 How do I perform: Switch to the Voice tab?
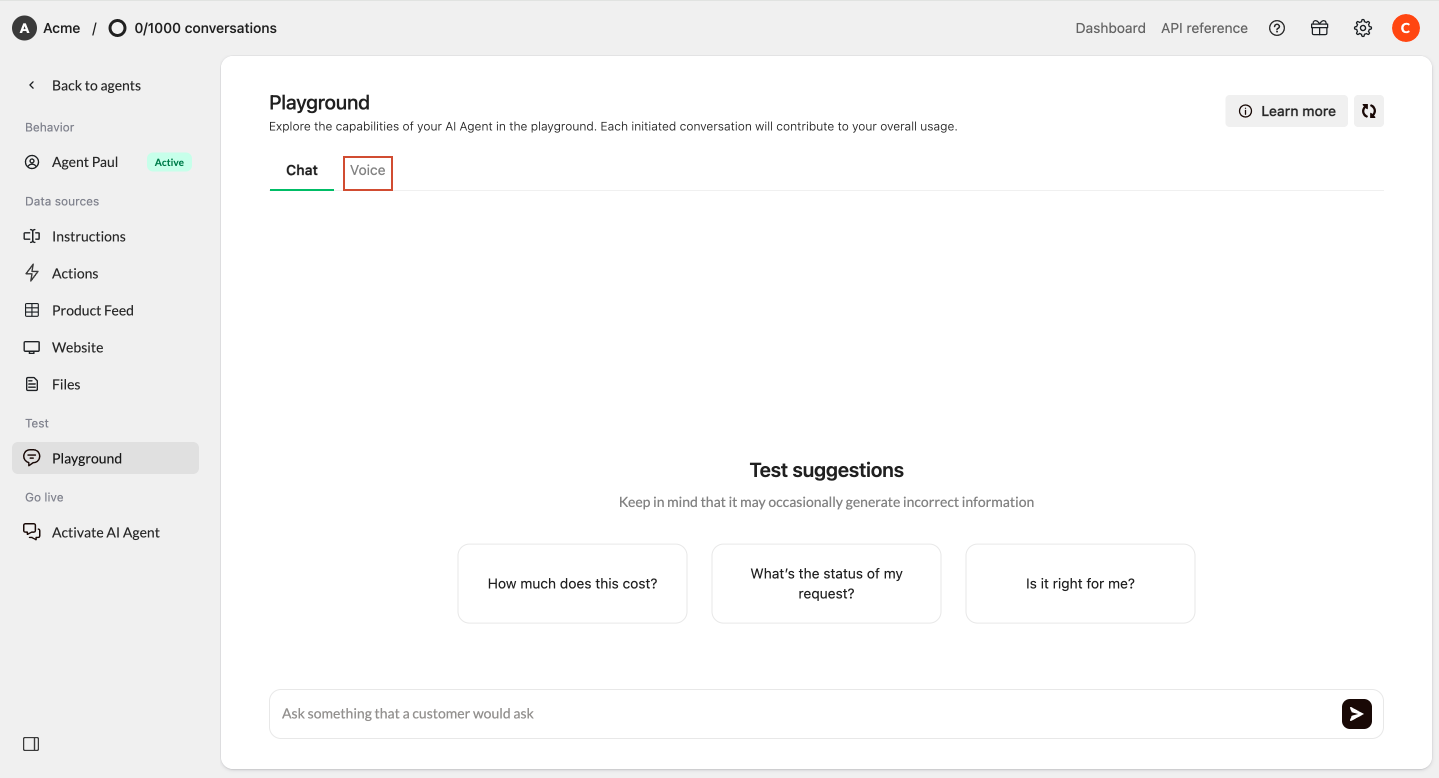(368, 172)
